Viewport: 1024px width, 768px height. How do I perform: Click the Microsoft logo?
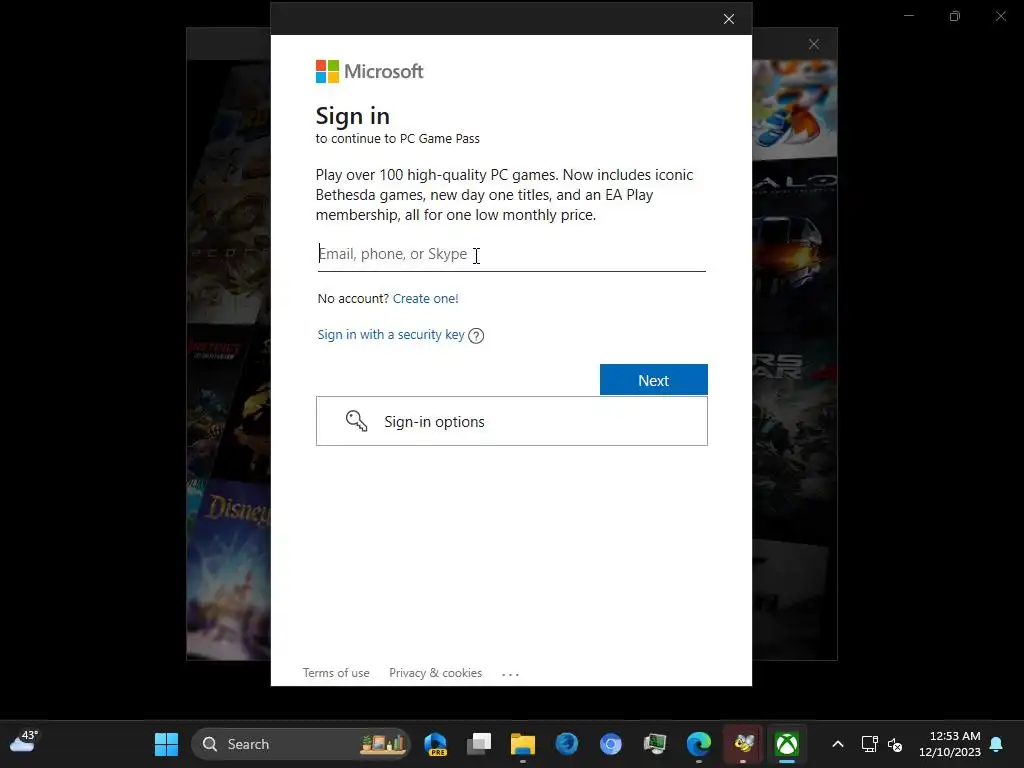coord(370,71)
